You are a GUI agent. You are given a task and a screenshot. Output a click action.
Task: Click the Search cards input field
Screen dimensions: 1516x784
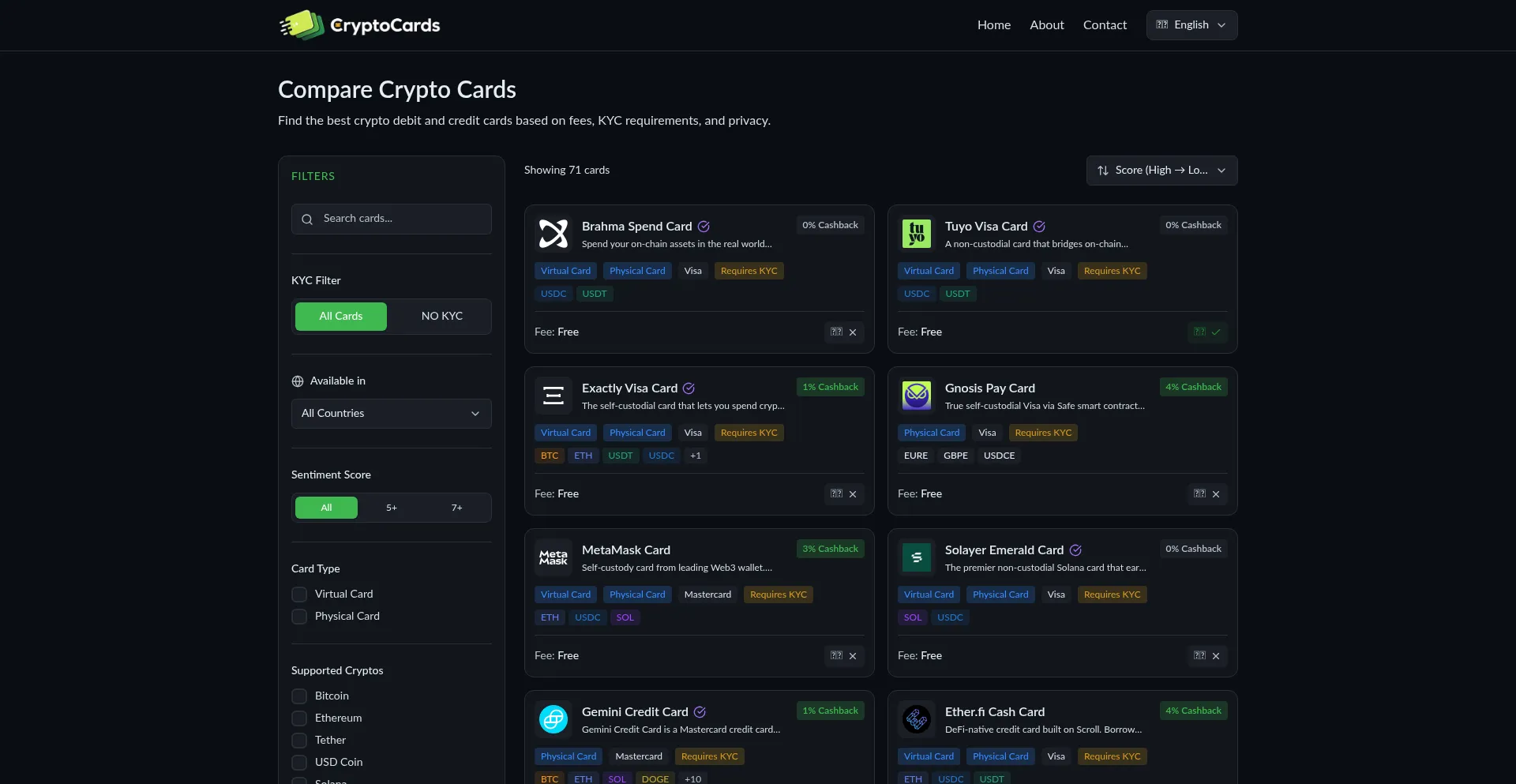tap(392, 219)
